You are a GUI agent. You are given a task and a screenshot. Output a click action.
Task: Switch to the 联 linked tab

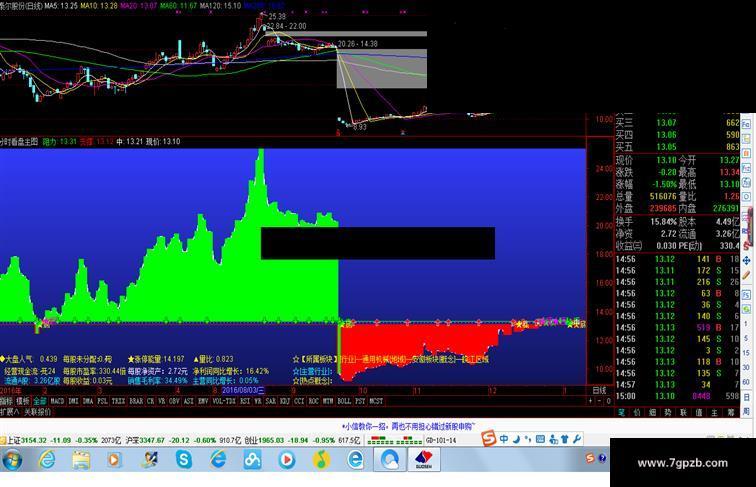click(683, 413)
